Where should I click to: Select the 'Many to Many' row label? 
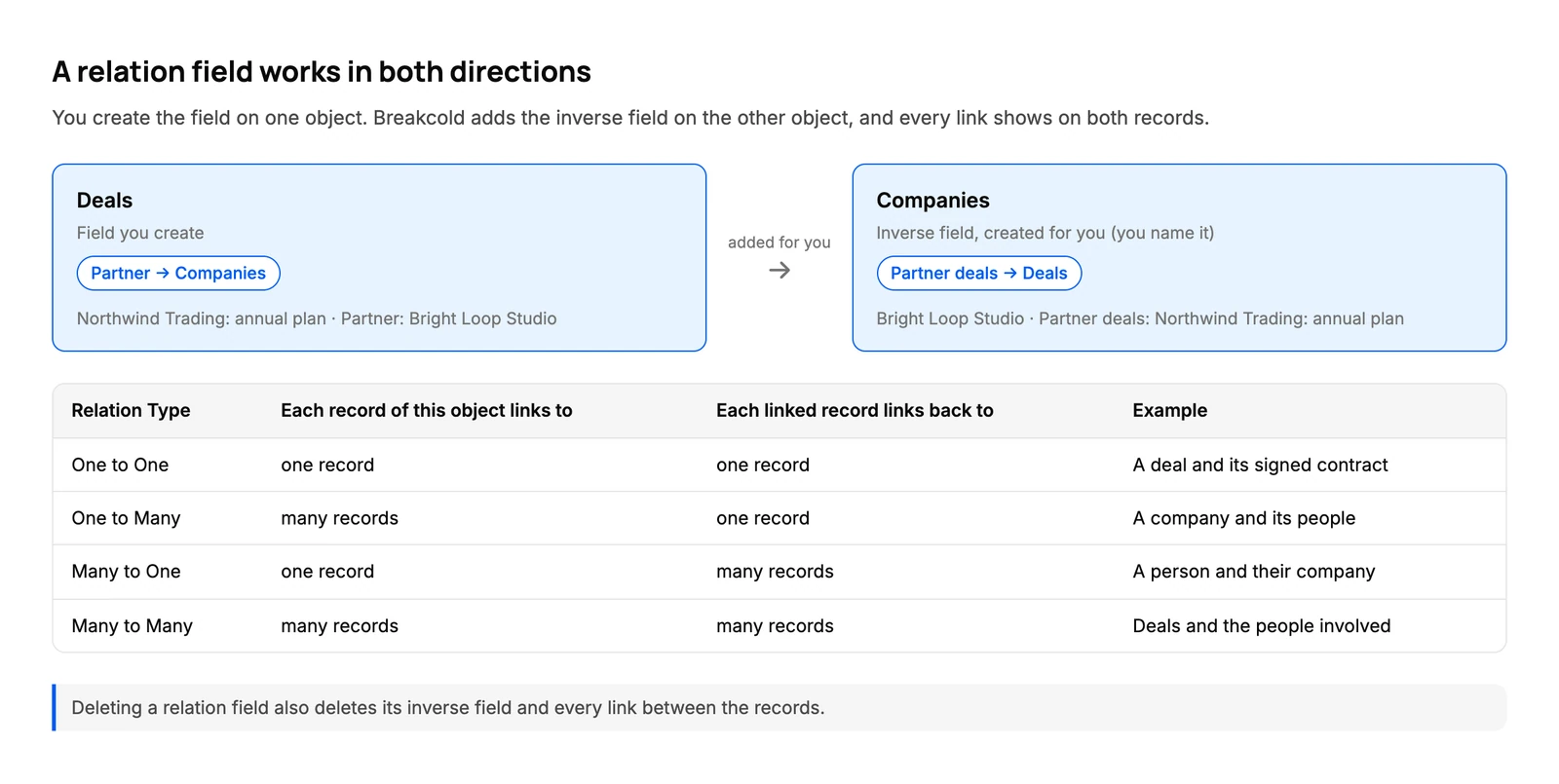click(132, 626)
